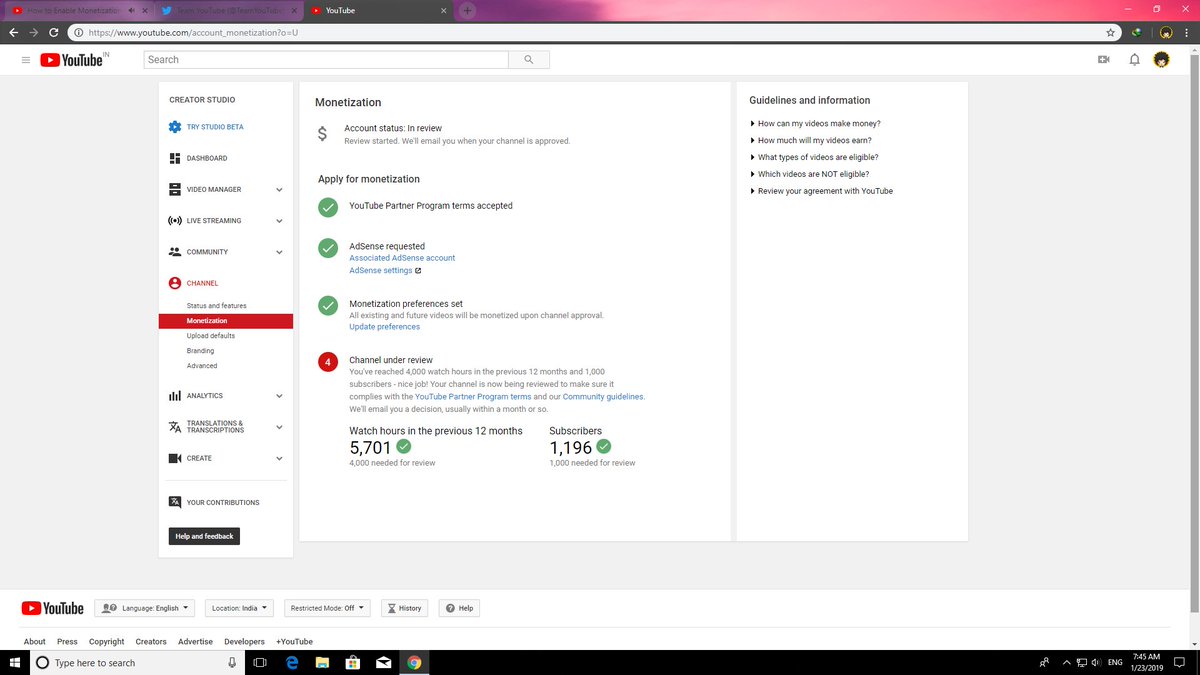Open the Mail app from taskbar
The width and height of the screenshot is (1200, 675).
point(383,662)
